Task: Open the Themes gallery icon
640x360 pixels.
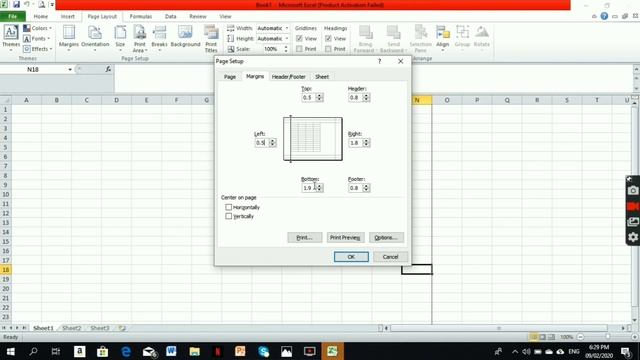Action: click(x=11, y=38)
